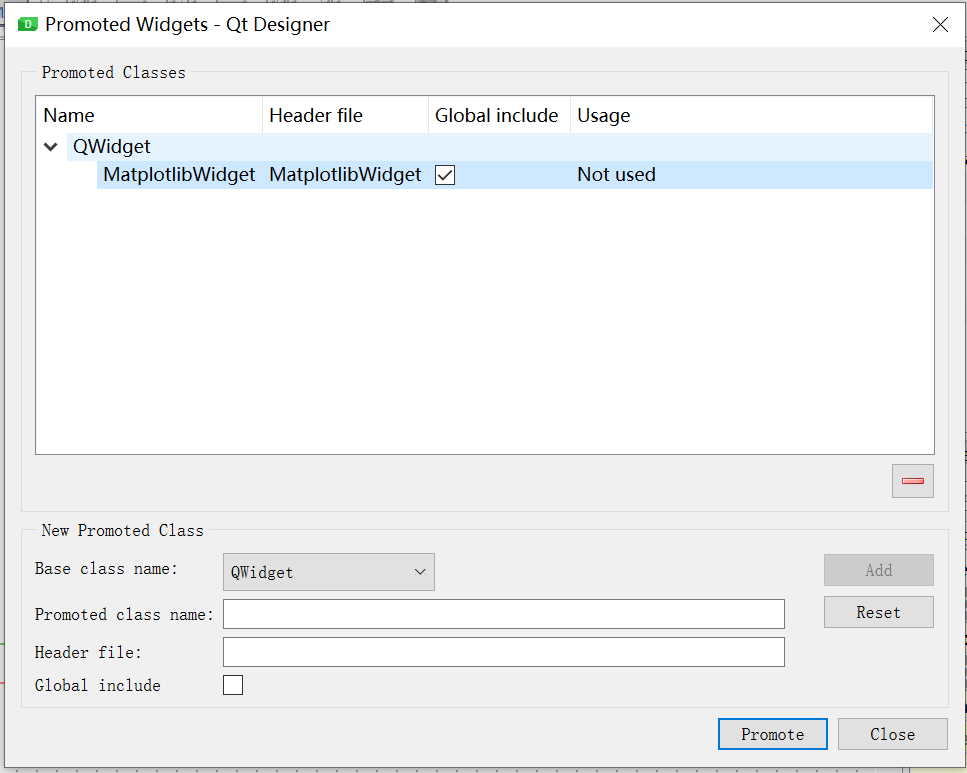Click the Usage column header

coord(751,115)
